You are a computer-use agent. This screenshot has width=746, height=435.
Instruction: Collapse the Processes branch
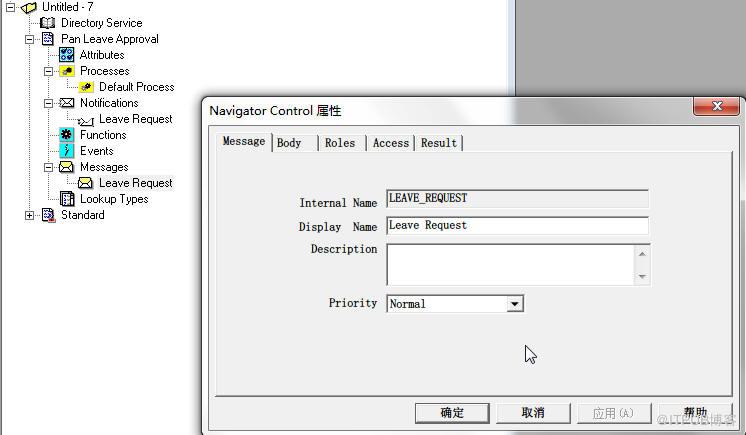point(49,71)
